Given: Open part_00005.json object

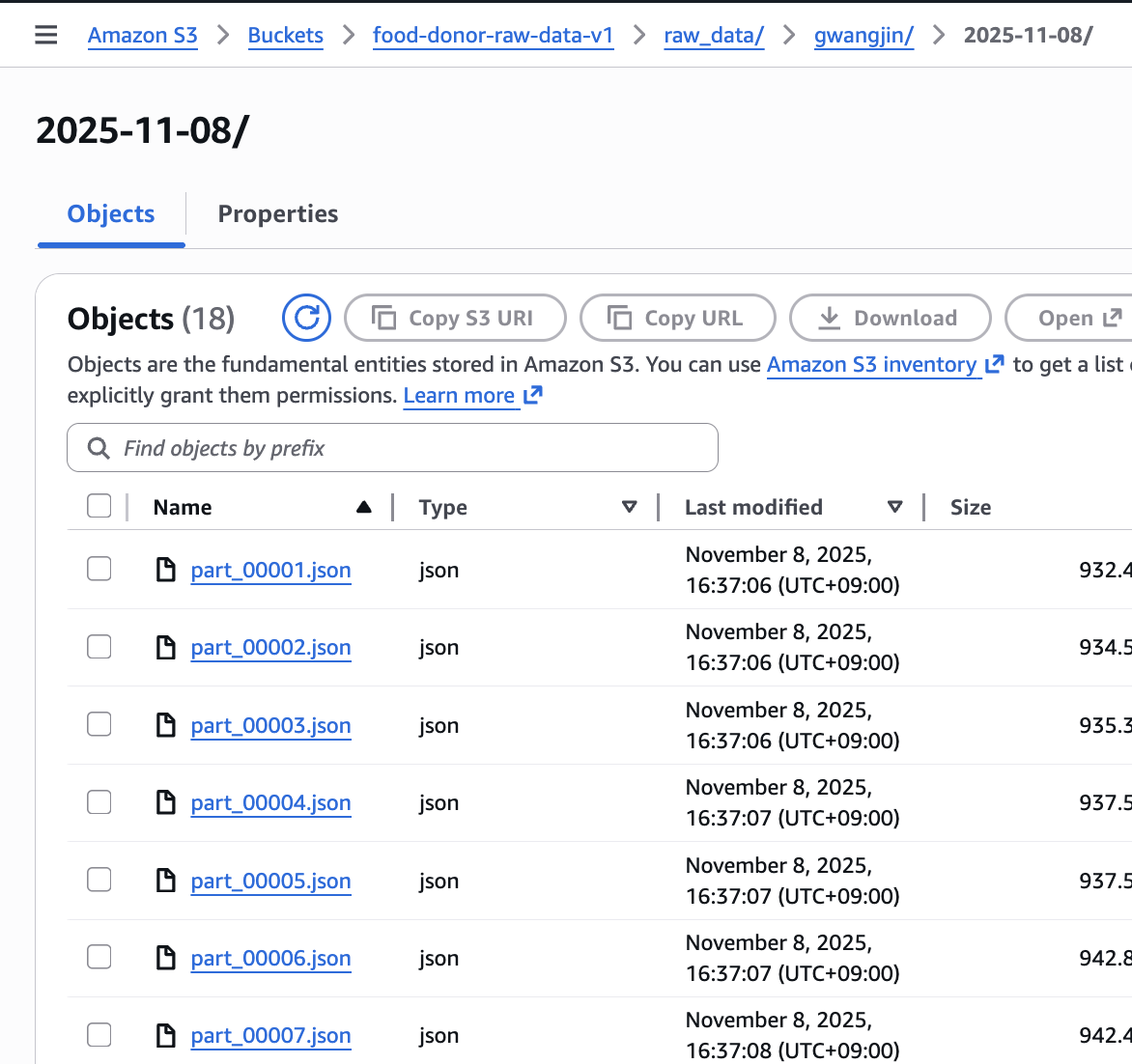Looking at the screenshot, I should 270,881.
